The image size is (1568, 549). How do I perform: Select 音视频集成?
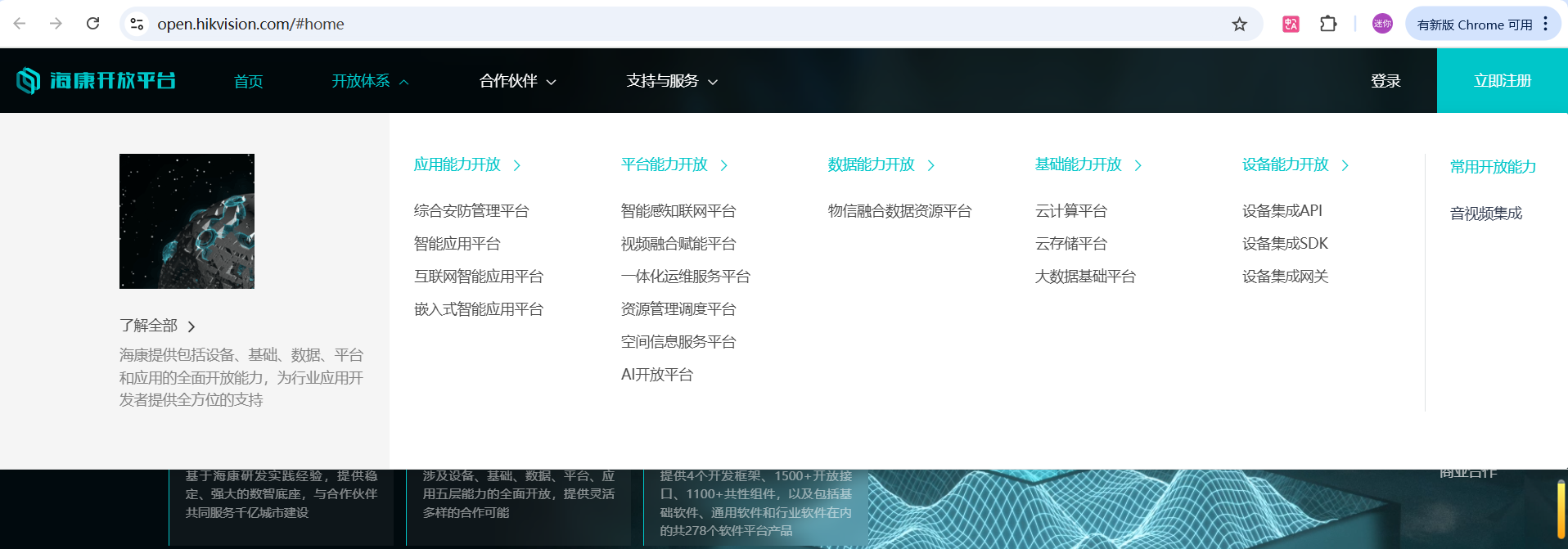[x=1486, y=214]
